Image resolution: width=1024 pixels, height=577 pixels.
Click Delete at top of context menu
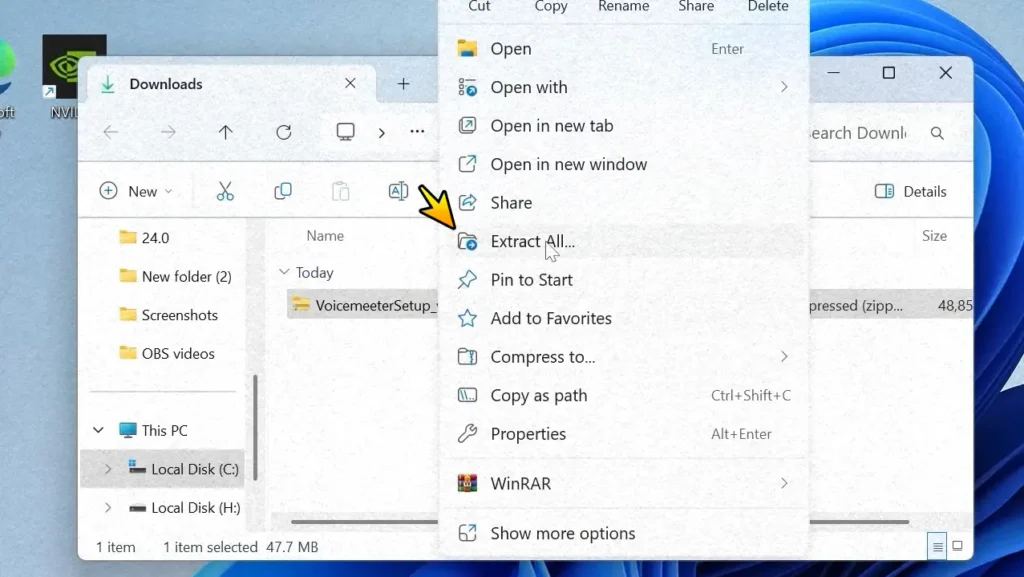768,7
